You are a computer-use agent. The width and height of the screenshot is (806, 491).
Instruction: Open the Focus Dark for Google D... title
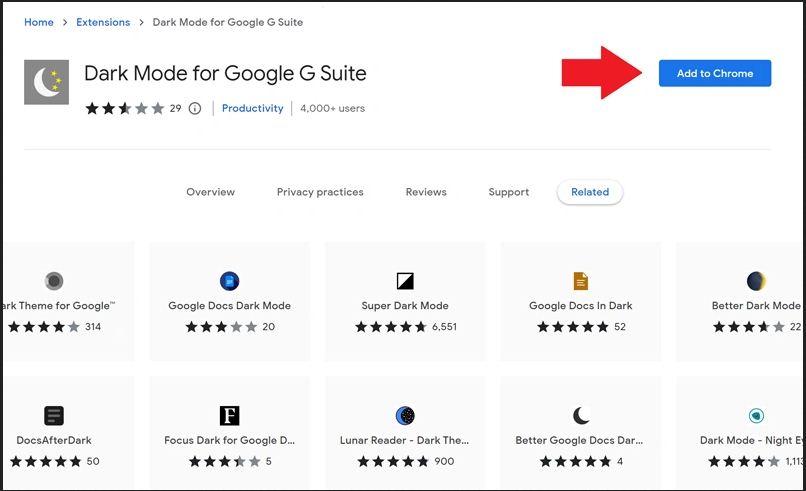[229, 440]
